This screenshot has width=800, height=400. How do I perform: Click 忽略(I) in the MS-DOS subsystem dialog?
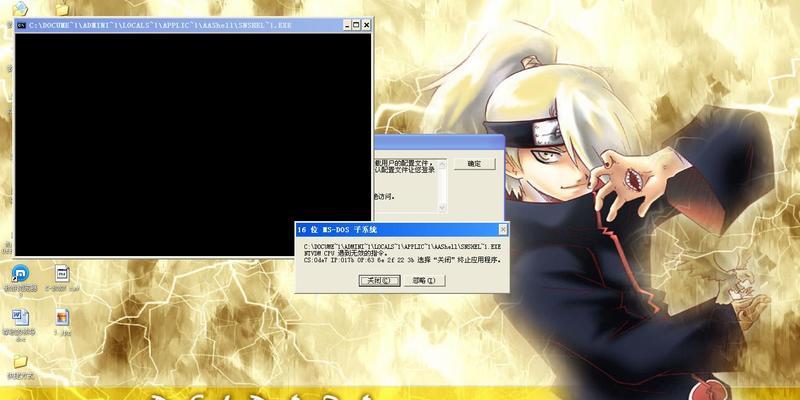(424, 281)
